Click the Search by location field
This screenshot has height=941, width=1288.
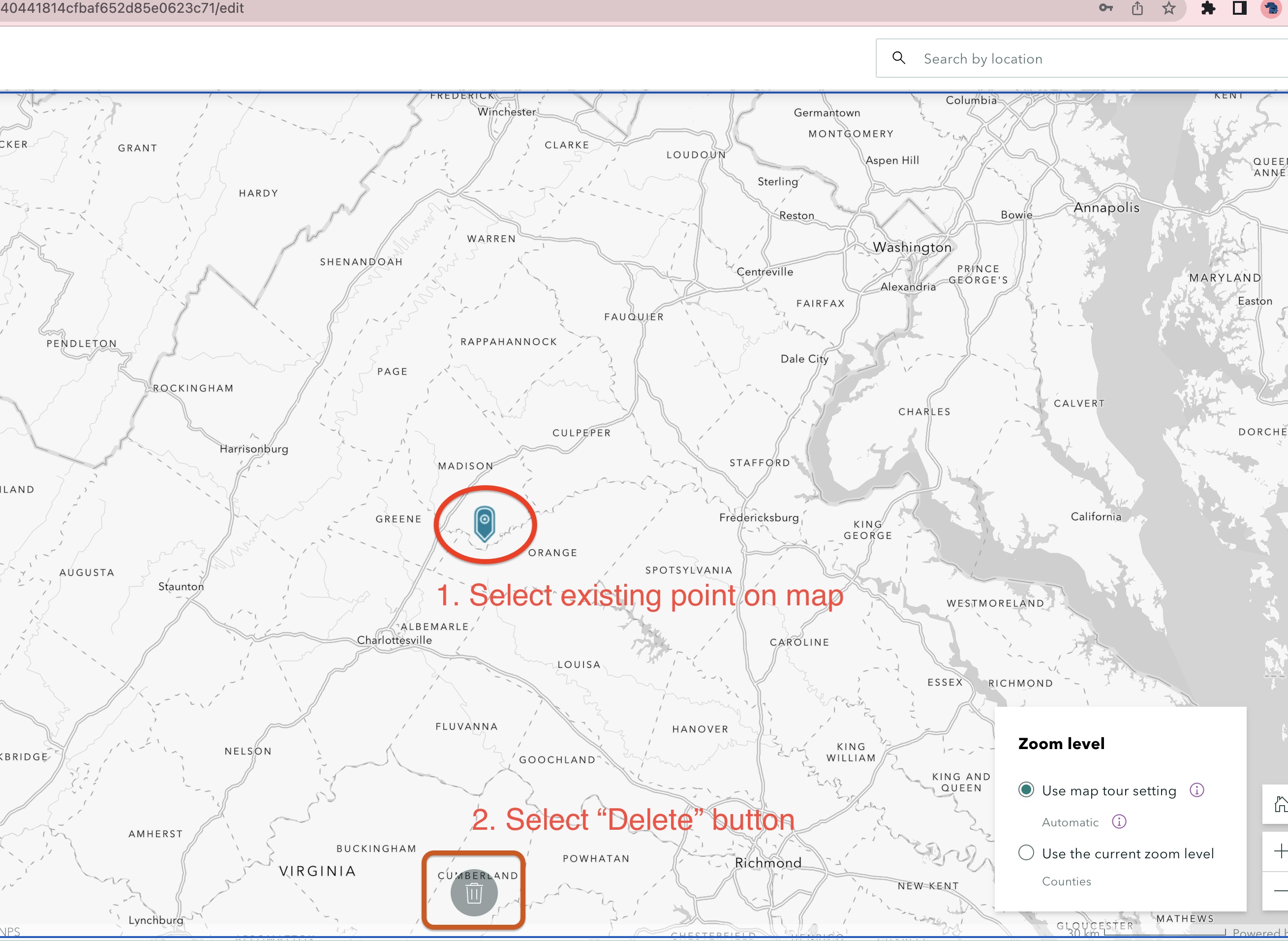(1082, 59)
